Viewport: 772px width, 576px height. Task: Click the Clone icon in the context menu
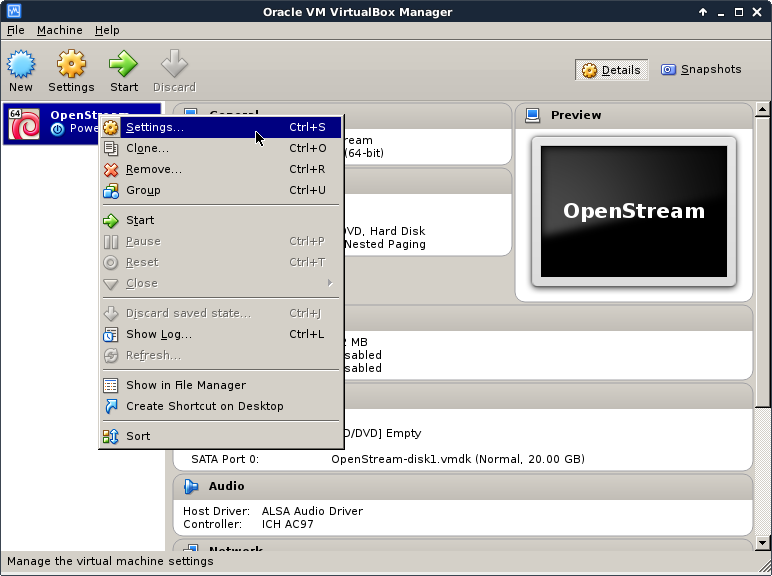point(111,148)
